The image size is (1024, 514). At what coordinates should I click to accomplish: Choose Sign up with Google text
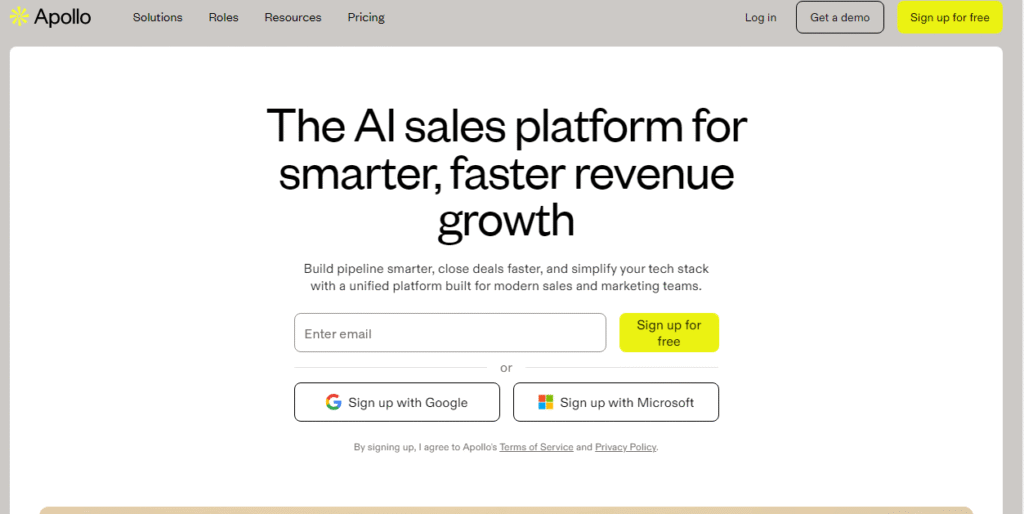click(408, 402)
